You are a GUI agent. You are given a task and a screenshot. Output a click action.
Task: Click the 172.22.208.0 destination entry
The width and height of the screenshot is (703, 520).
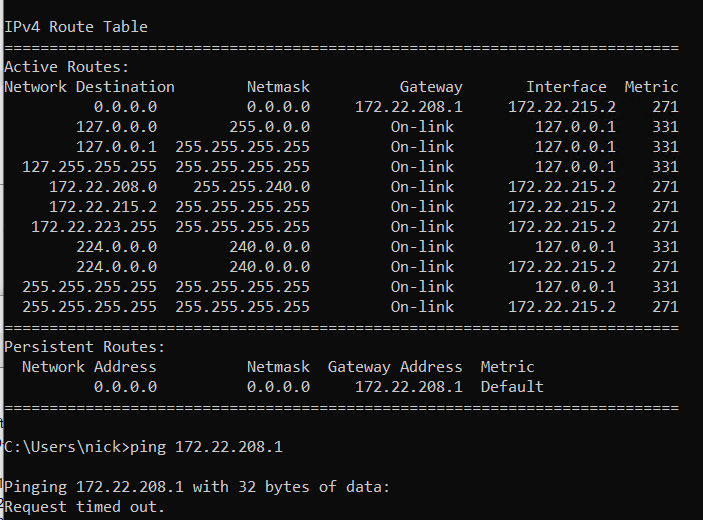pos(103,186)
